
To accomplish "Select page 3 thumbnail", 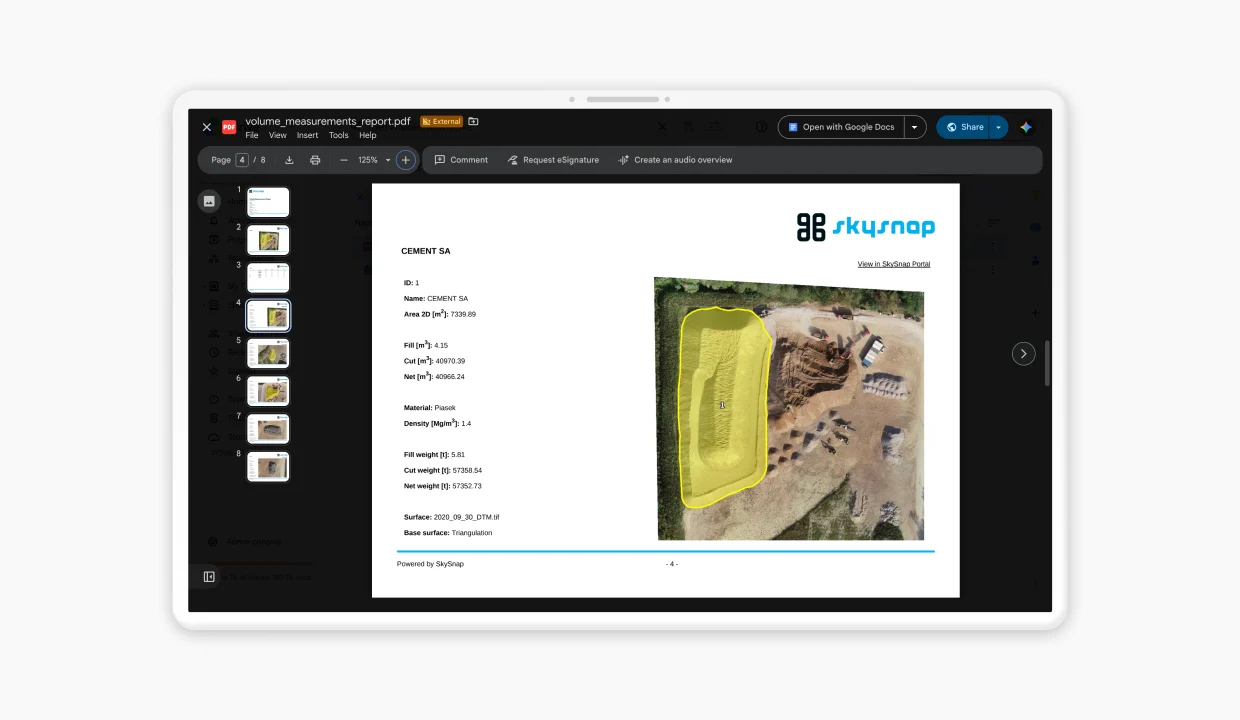I will pos(268,277).
